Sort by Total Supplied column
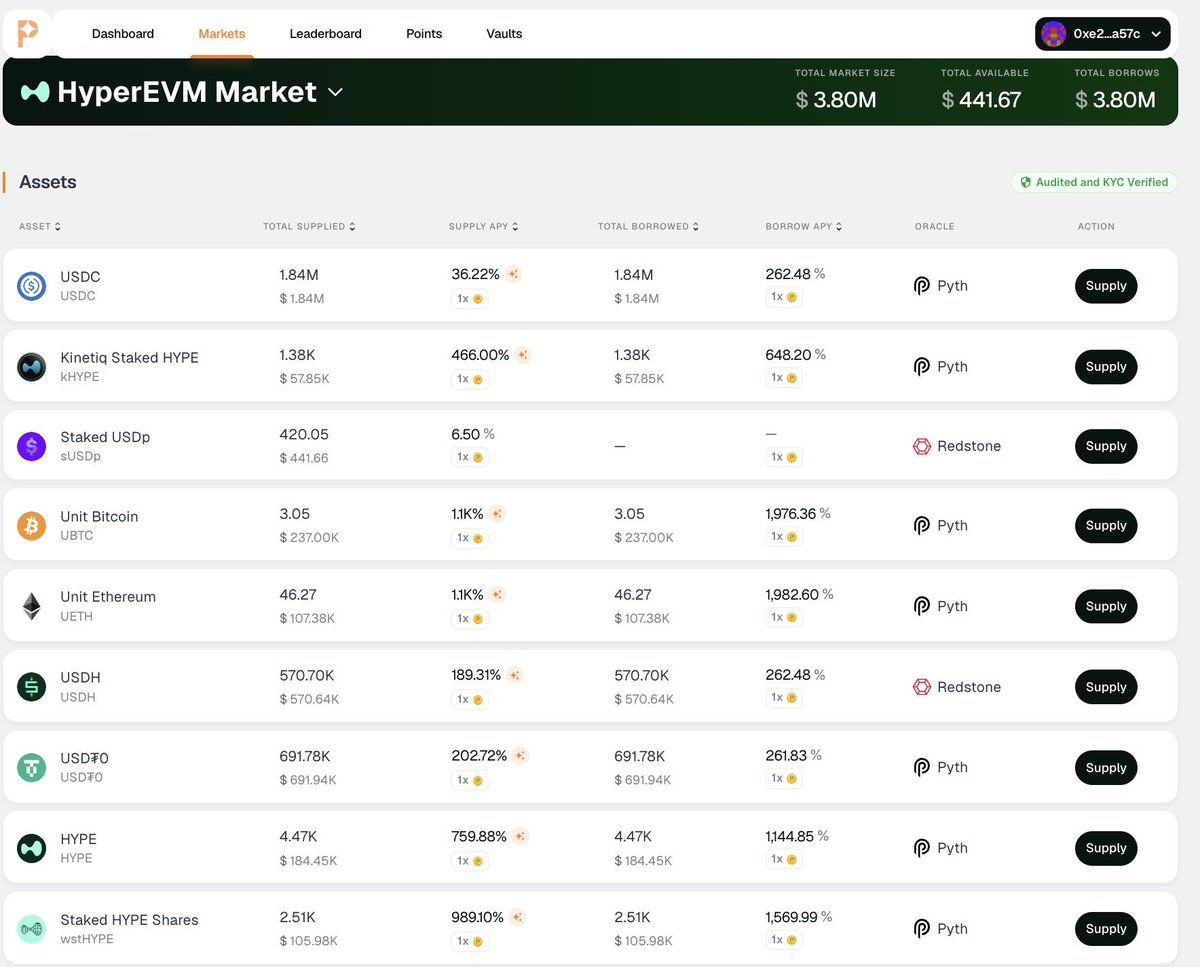This screenshot has height=967, width=1200. [309, 227]
